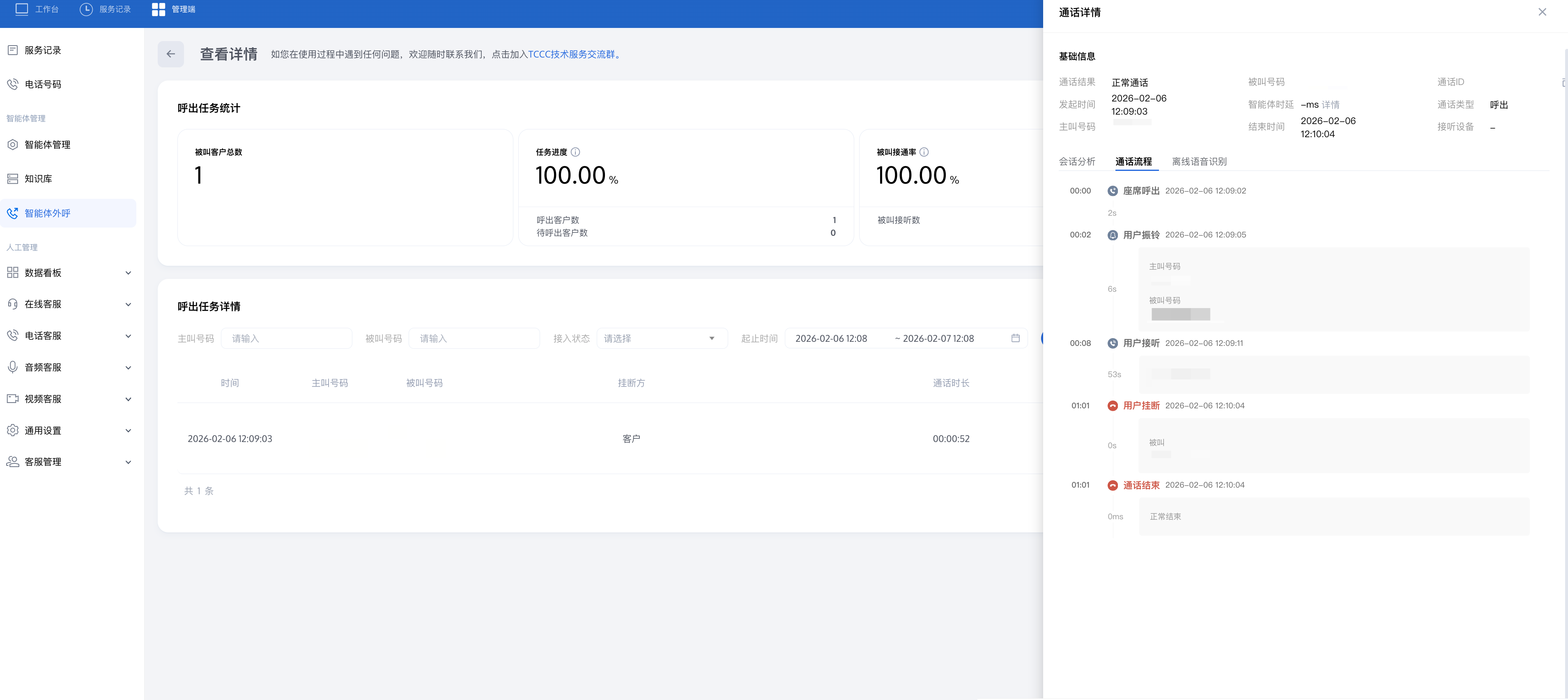Click the 电话号码 sidebar icon
The height and width of the screenshot is (700, 1568).
click(13, 84)
